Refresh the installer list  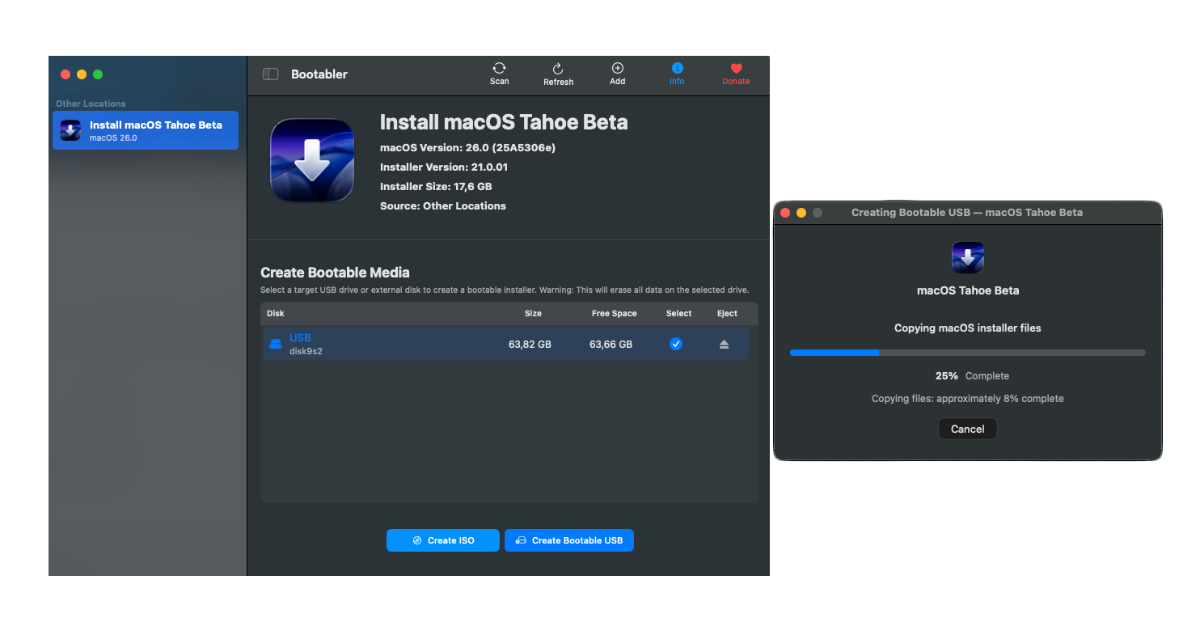tap(558, 73)
